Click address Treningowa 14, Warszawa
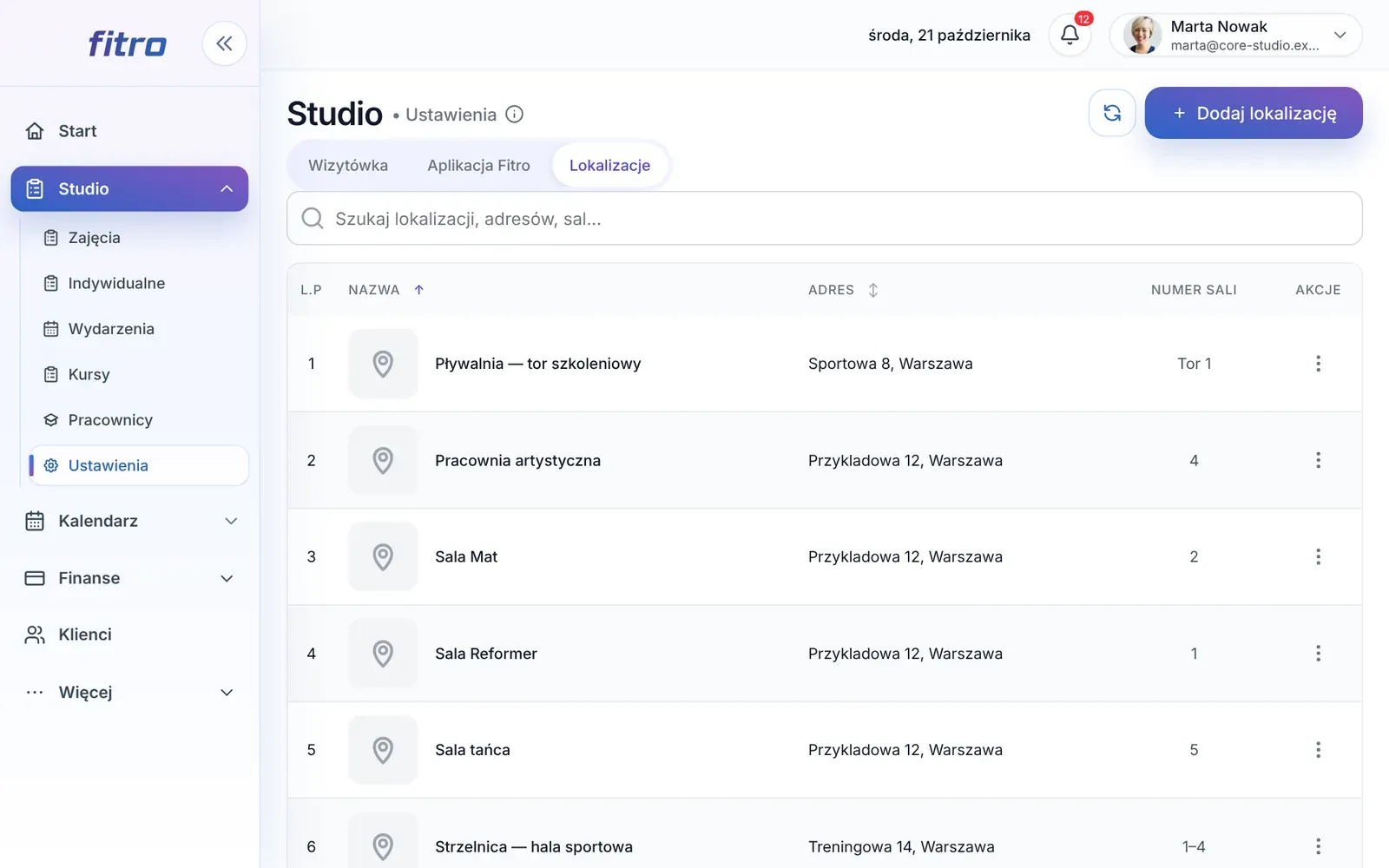This screenshot has height=868, width=1389. coord(901,846)
